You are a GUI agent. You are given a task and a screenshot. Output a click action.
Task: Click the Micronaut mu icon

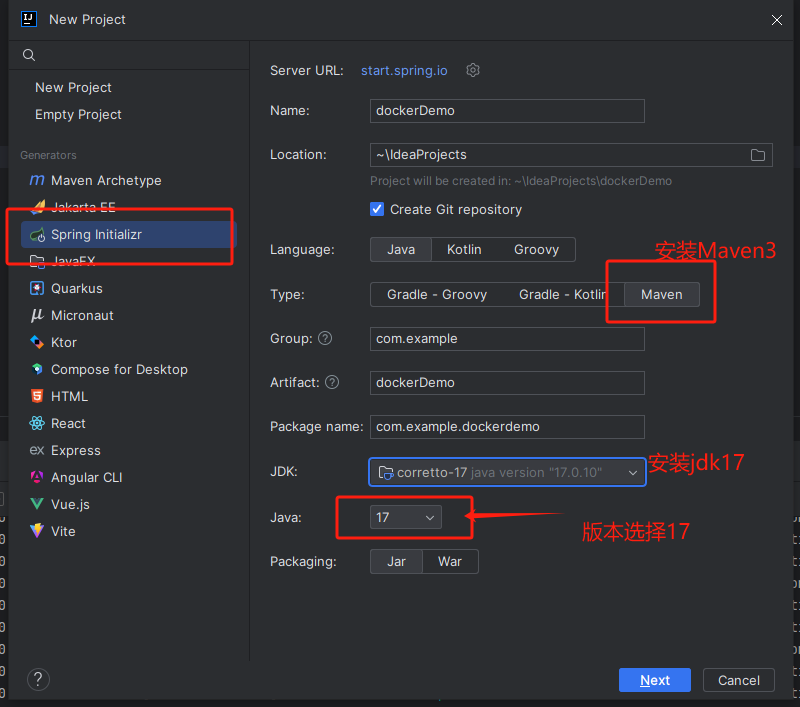[37, 315]
